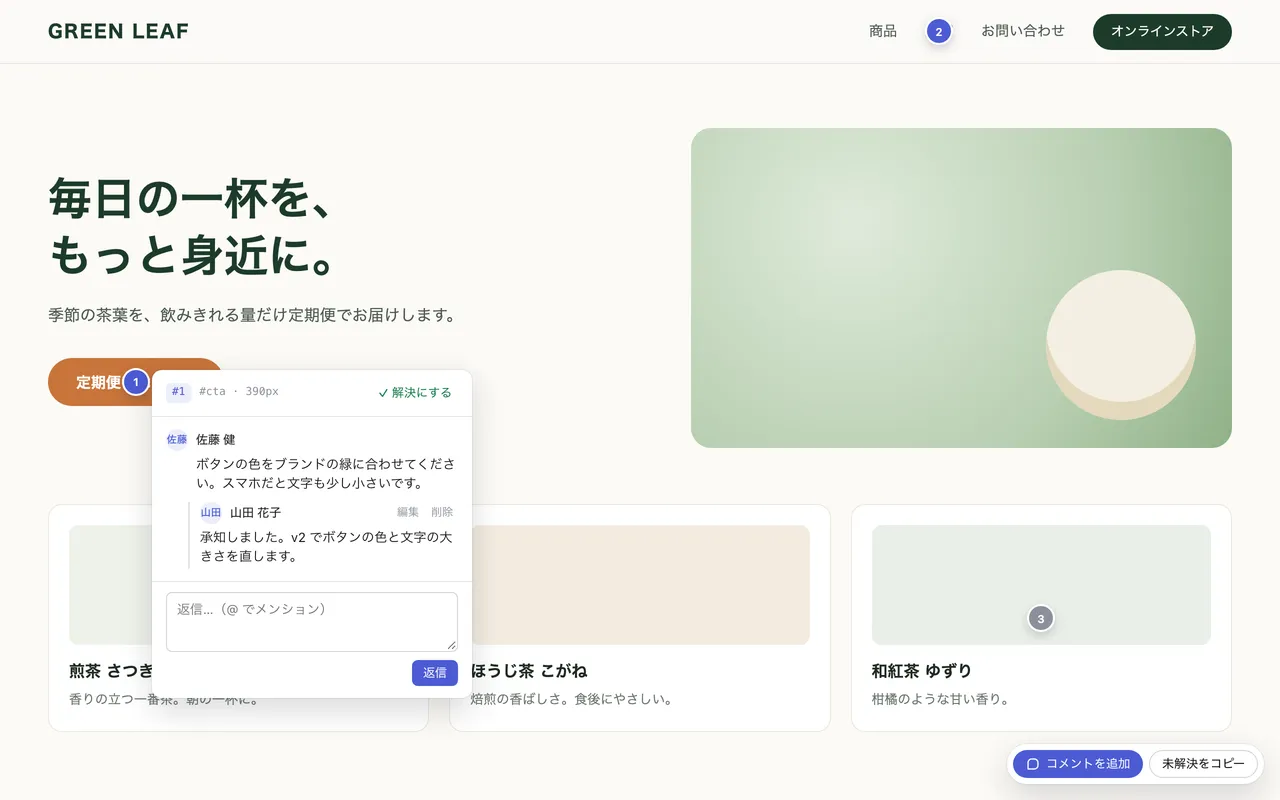Click the 山田 avatar on the reply

[211, 513]
